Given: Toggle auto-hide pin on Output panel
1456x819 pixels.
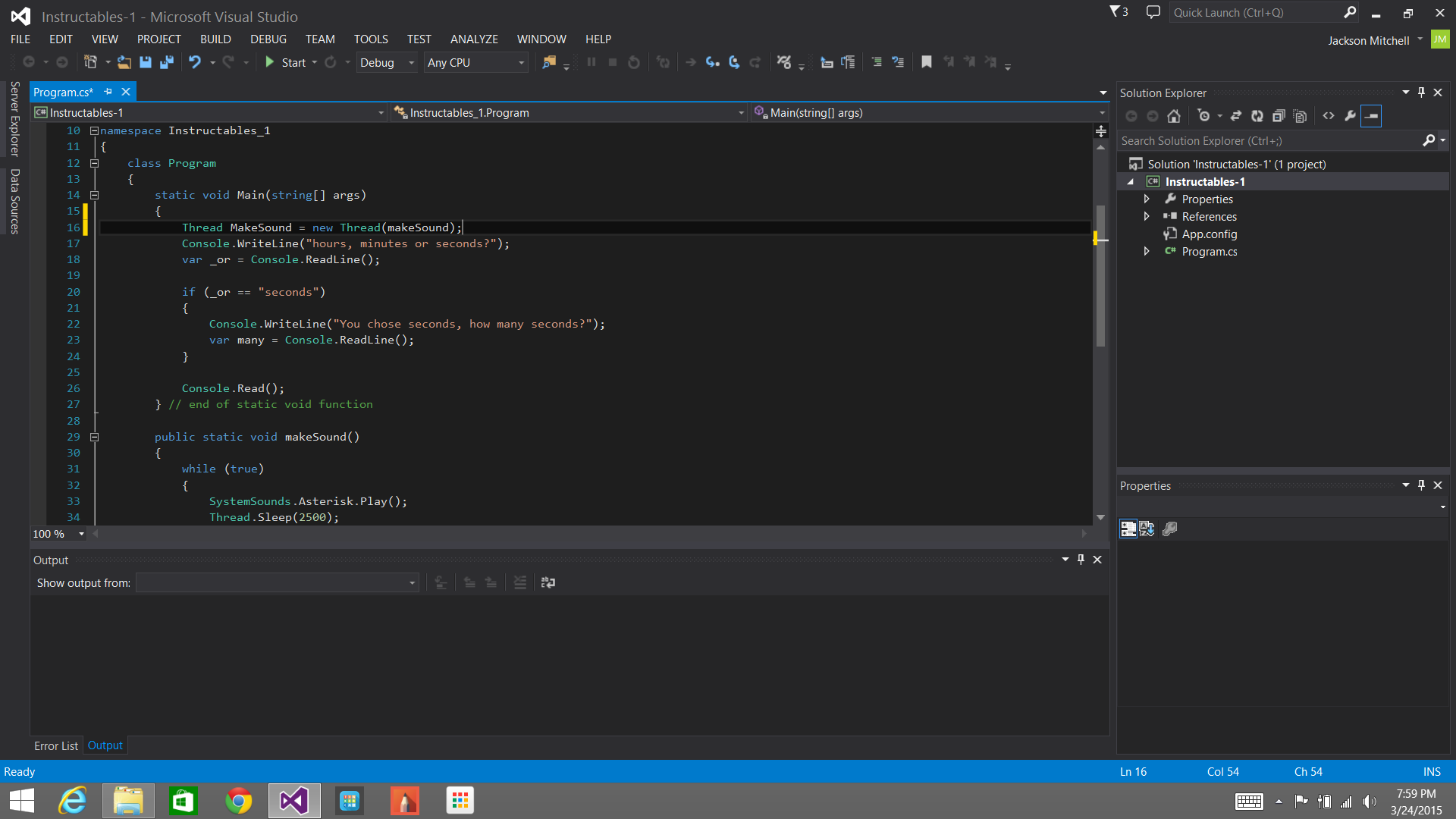Looking at the screenshot, I should (x=1081, y=560).
